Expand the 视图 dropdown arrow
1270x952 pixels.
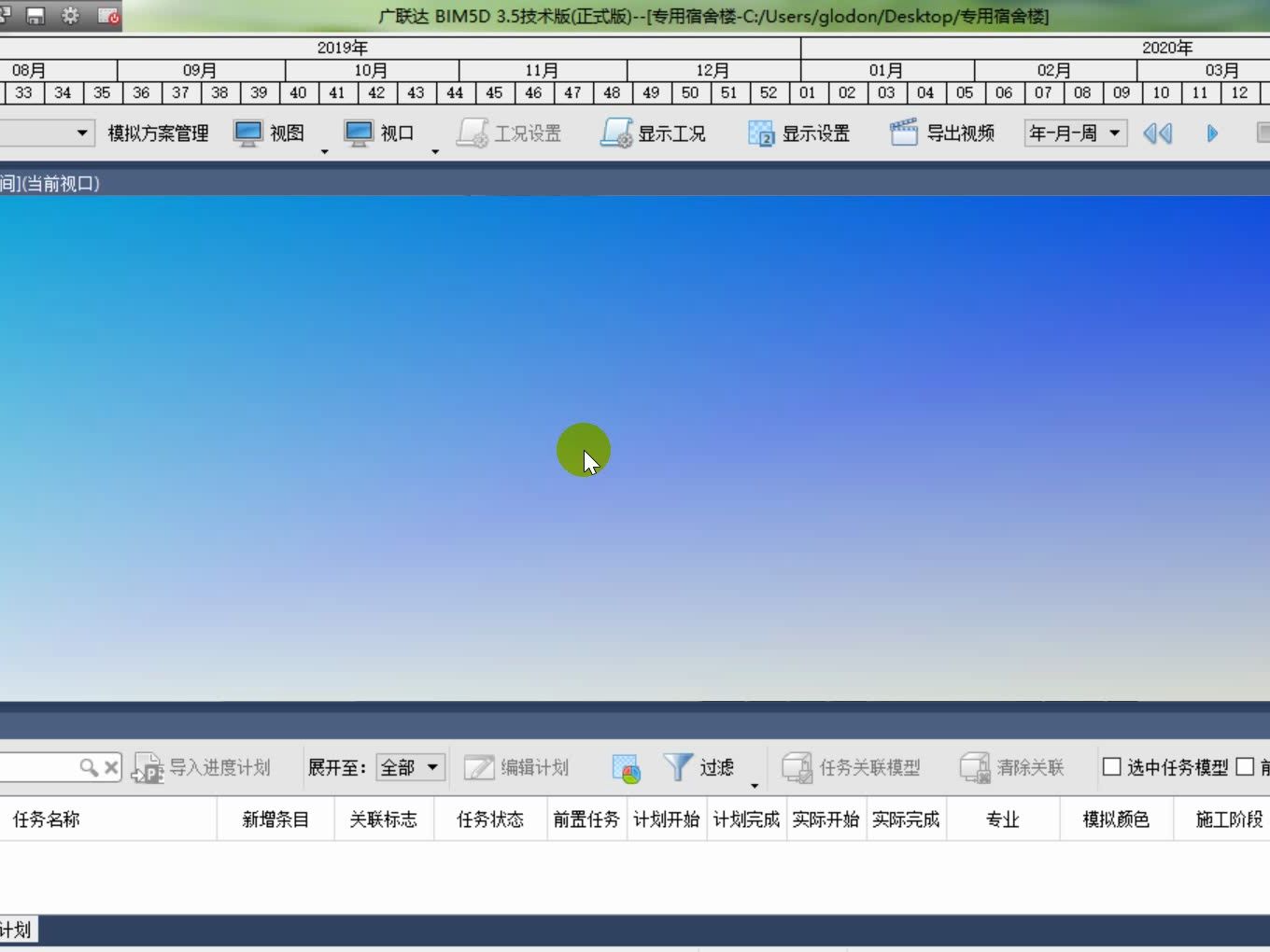325,150
